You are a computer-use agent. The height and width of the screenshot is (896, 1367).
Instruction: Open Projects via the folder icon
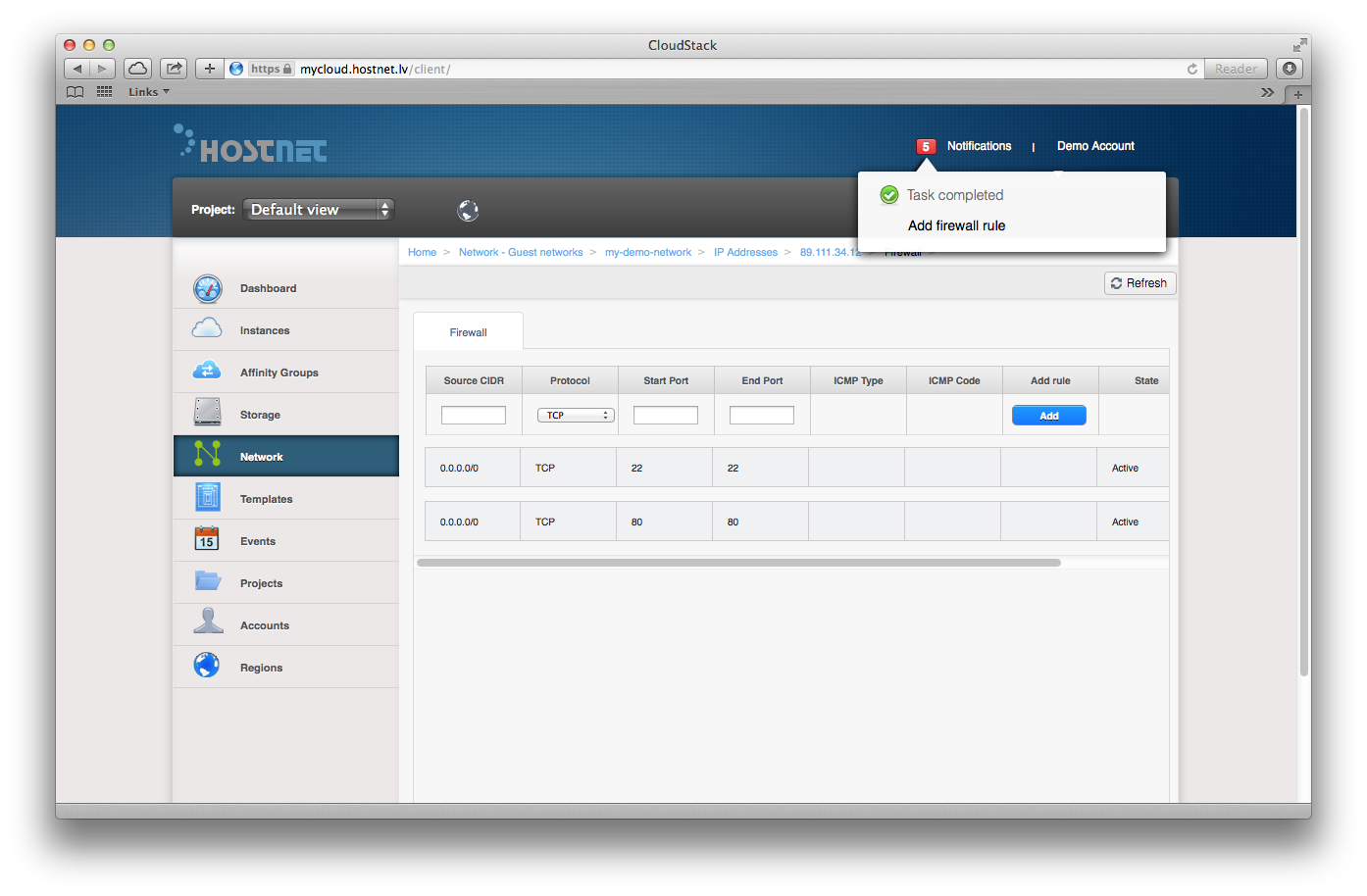coord(207,581)
